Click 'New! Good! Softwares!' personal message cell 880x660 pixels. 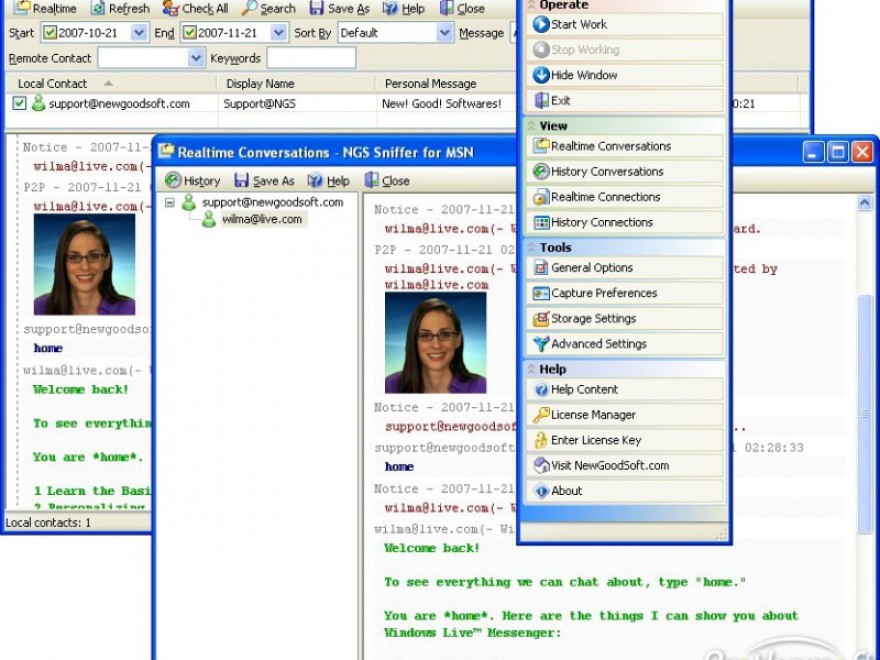tap(442, 103)
